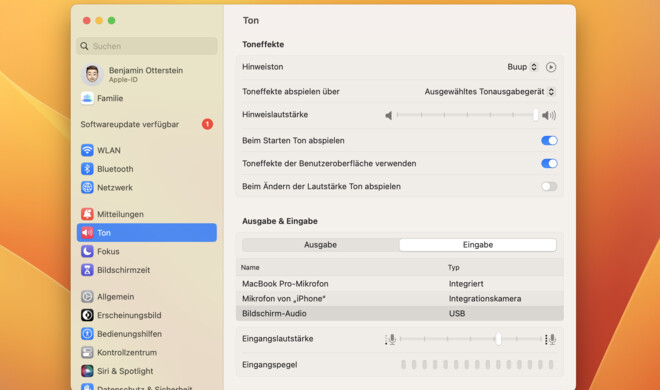Open Bluetooth icon in sidebar
This screenshot has height=390, width=660.
87,169
